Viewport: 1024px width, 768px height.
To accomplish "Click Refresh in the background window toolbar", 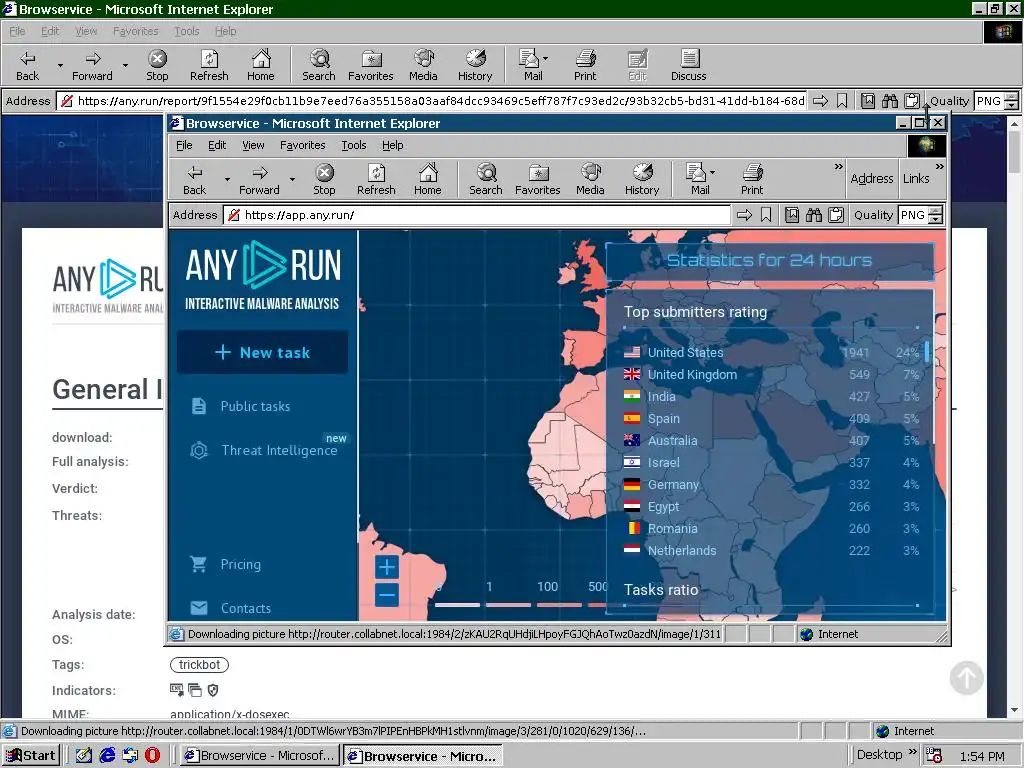I will pyautogui.click(x=209, y=65).
